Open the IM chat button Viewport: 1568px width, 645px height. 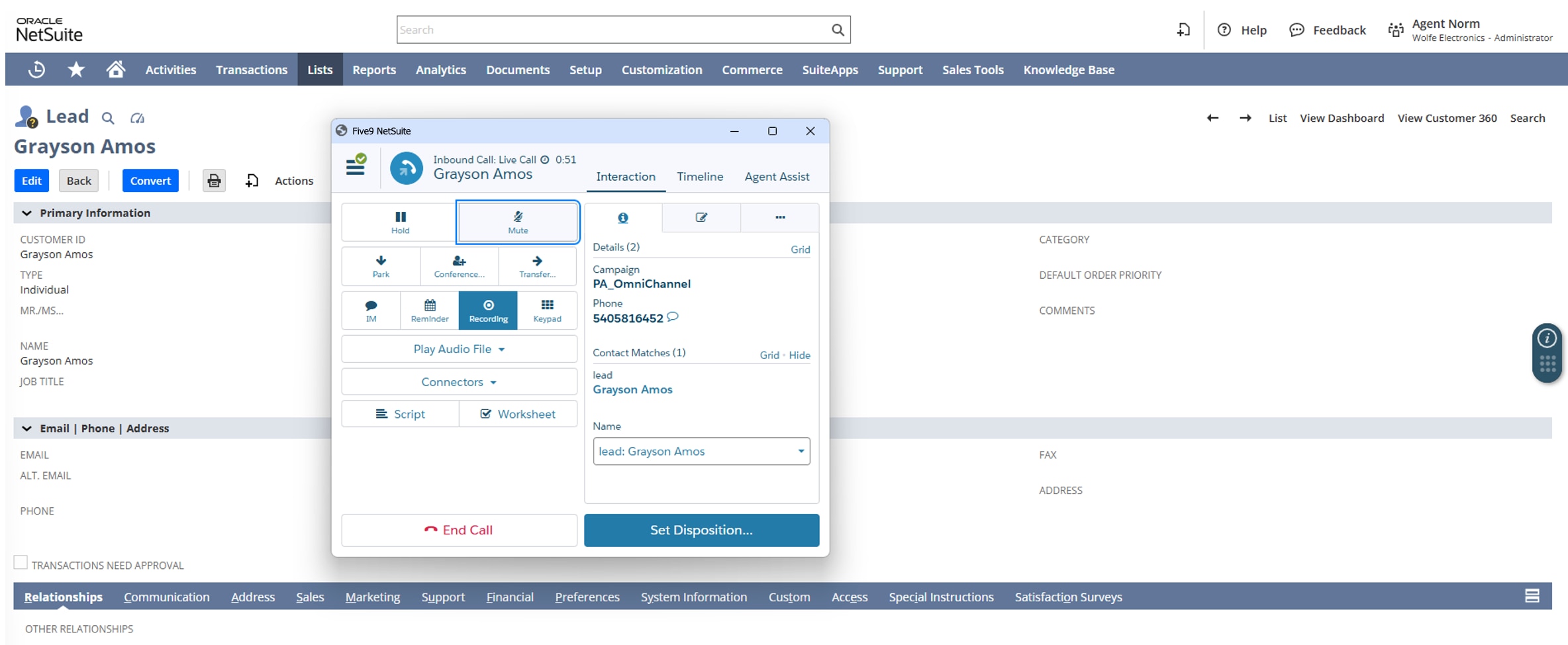pos(371,311)
